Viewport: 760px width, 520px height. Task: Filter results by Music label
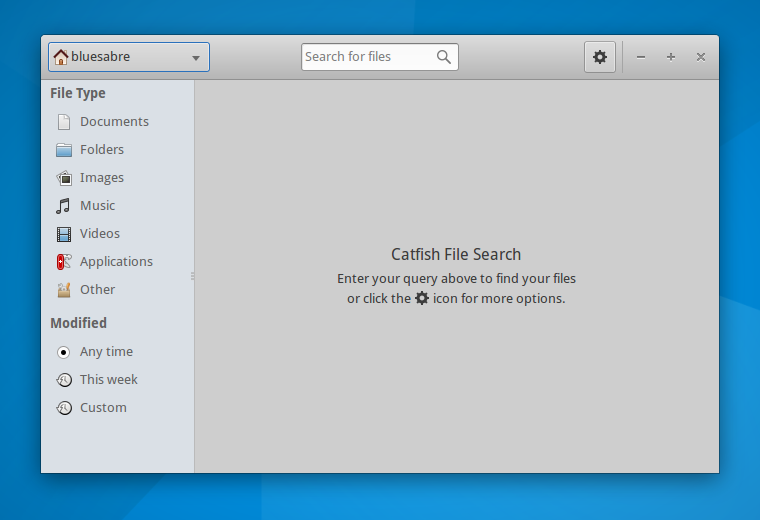point(97,205)
